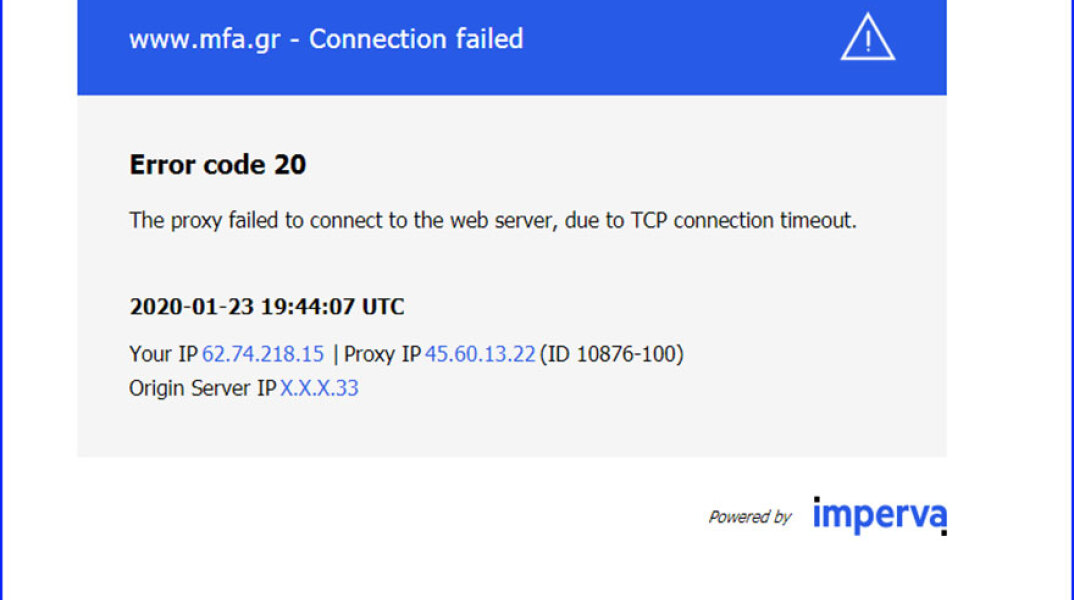
Task: Click the 'TCP connection timeout' phrase
Action: [x=742, y=221]
